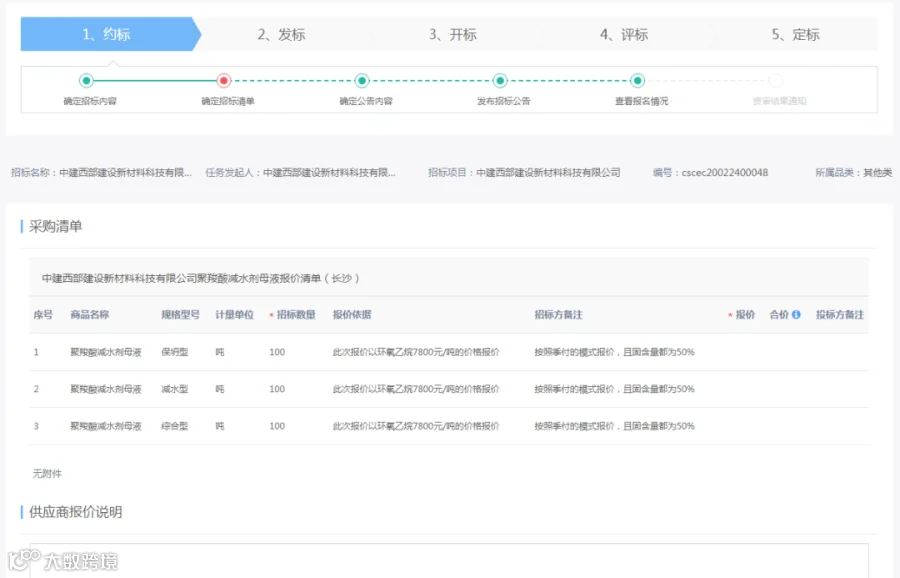Click the info icon beside 合价
Image resolution: width=900 pixels, height=578 pixels.
(796, 315)
